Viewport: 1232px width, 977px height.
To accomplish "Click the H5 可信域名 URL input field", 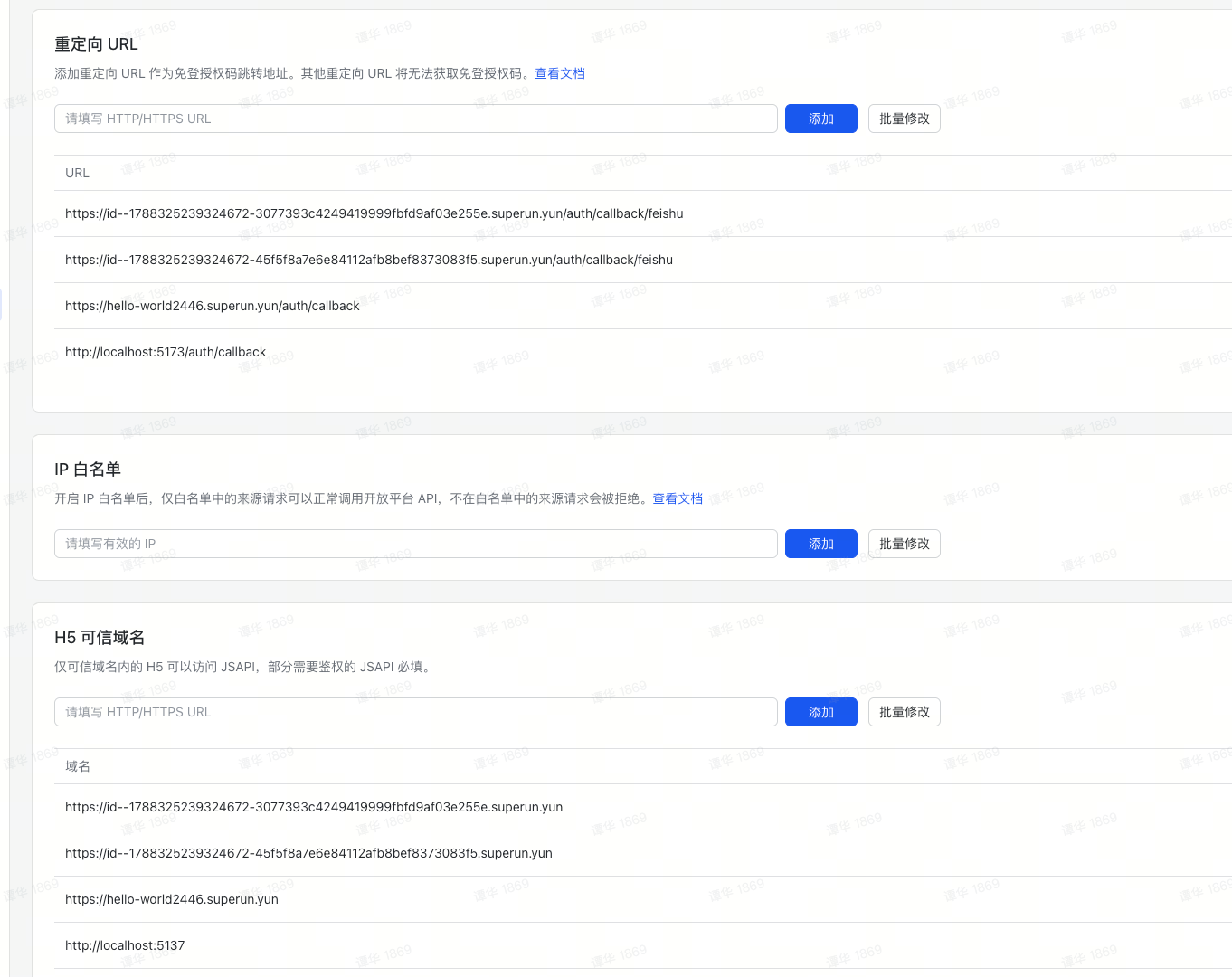I will tap(415, 712).
